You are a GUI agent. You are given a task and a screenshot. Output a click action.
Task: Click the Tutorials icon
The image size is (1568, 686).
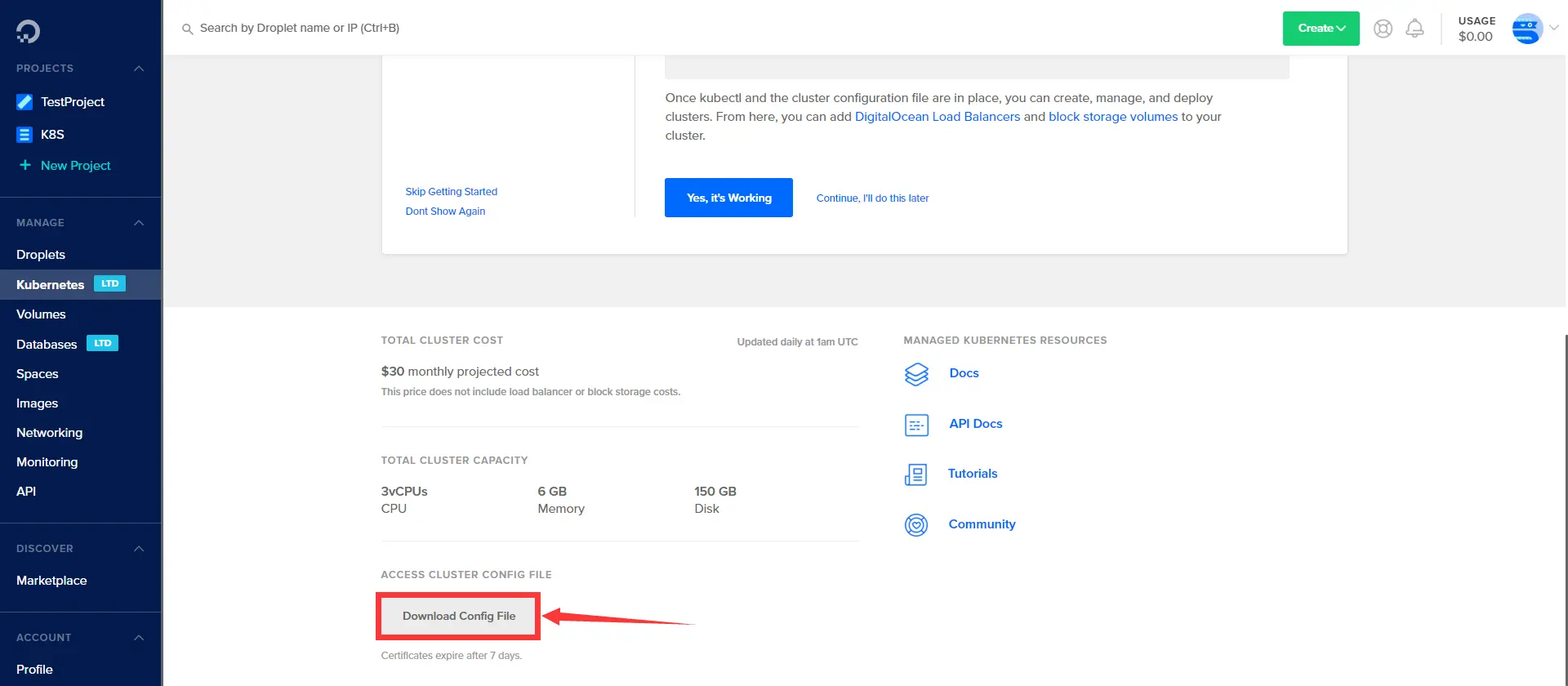point(916,474)
